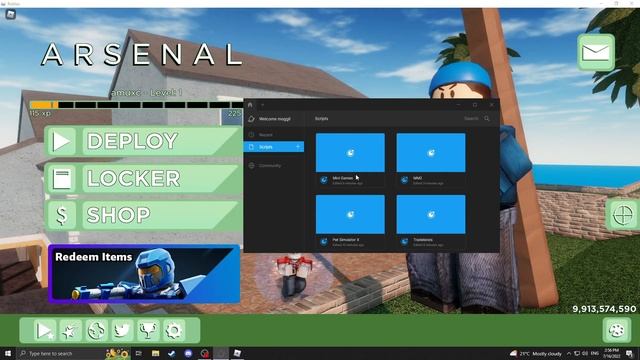Click the small icon beside MM2 label
This screenshot has width=640, height=360.
pyautogui.click(x=404, y=180)
